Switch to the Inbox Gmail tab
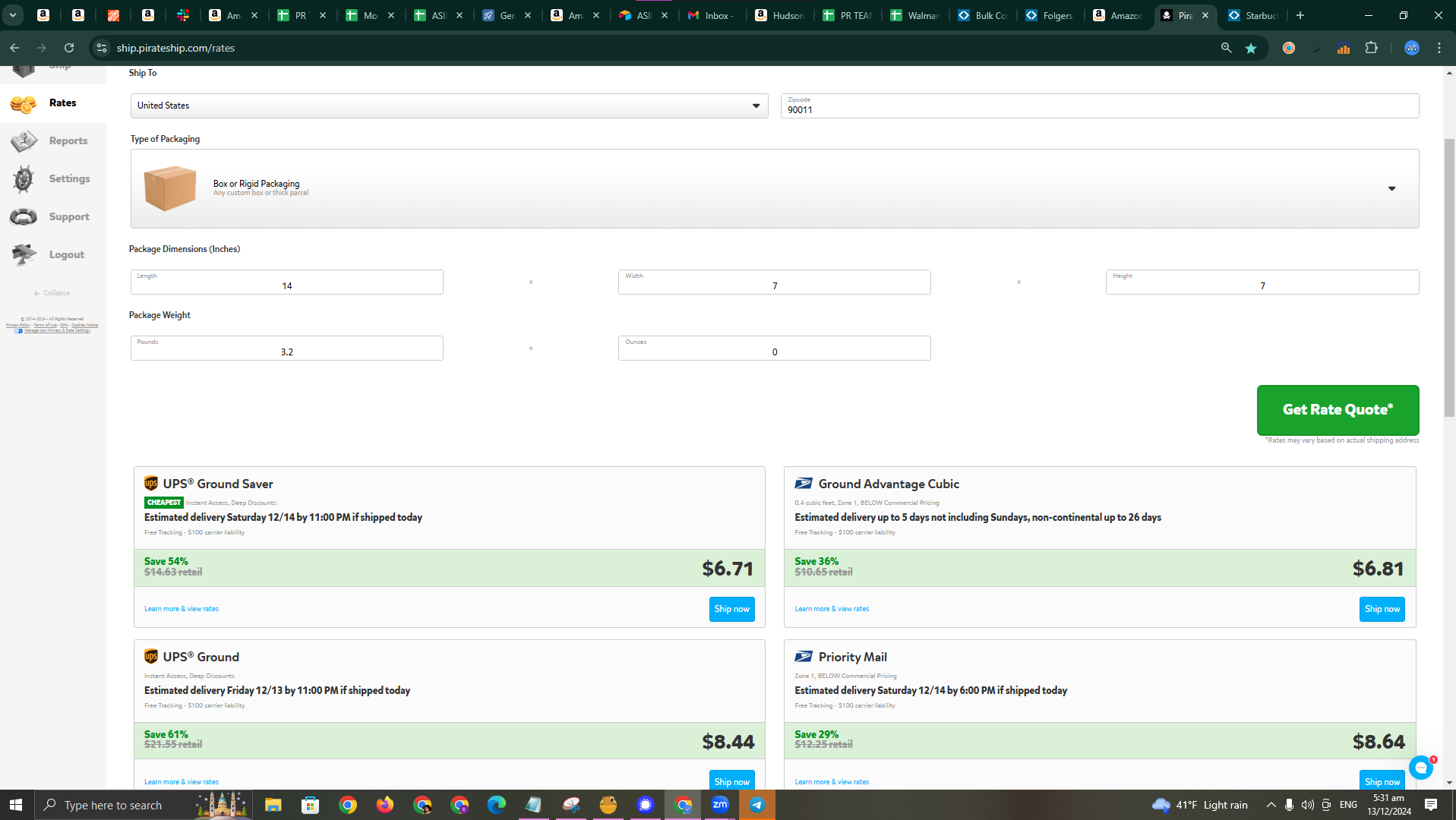The height and width of the screenshot is (820, 1456). click(712, 15)
